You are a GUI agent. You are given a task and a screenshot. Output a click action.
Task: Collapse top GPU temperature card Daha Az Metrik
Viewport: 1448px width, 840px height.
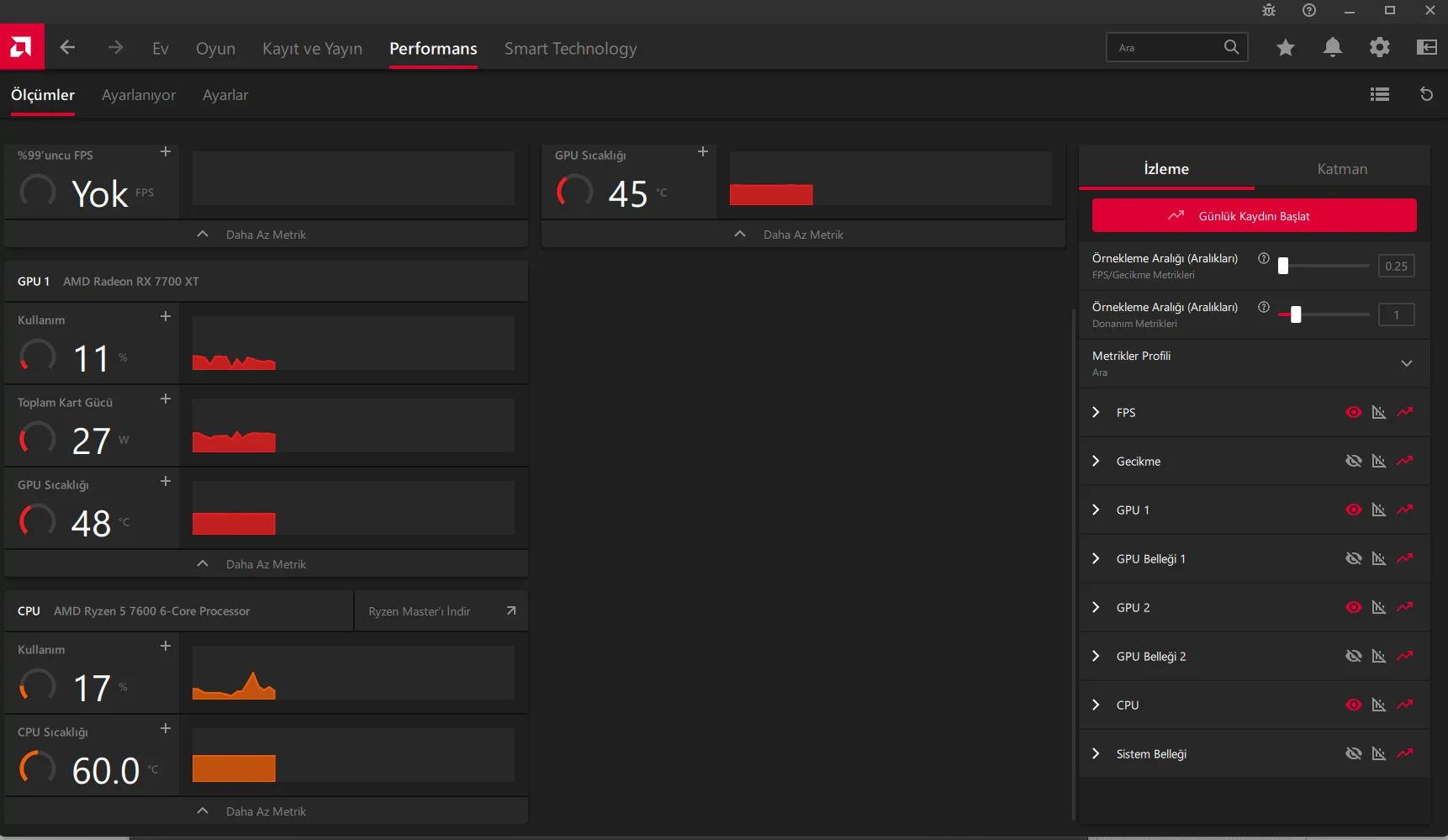[803, 235]
